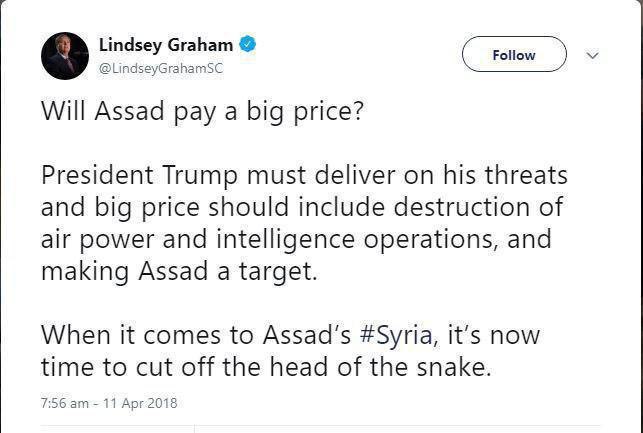Click the words 'destruction of' in the tweet
Screen dimensions: 643x433
click(488, 208)
